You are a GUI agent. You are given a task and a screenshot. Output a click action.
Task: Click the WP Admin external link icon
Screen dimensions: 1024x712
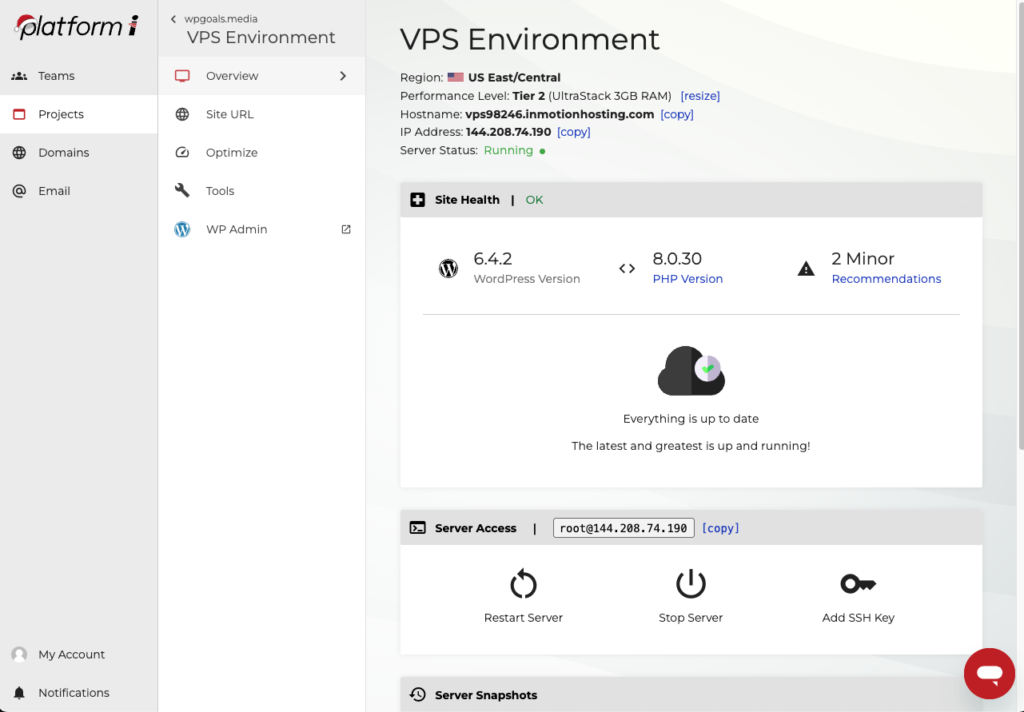(346, 229)
